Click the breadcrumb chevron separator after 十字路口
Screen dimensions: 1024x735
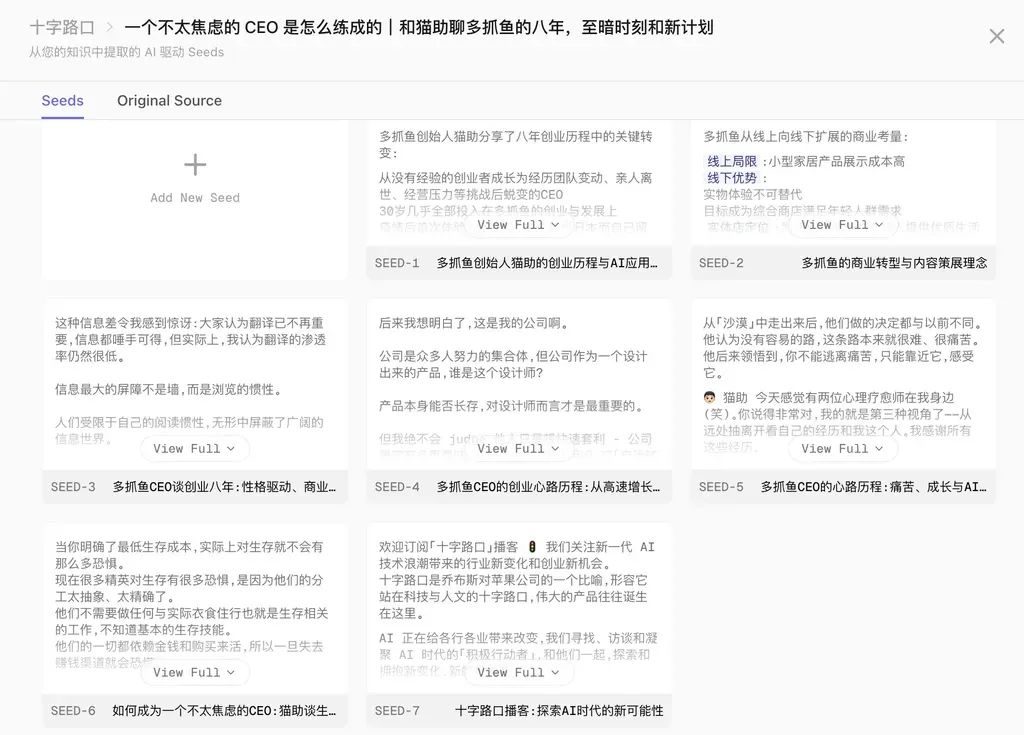click(110, 27)
